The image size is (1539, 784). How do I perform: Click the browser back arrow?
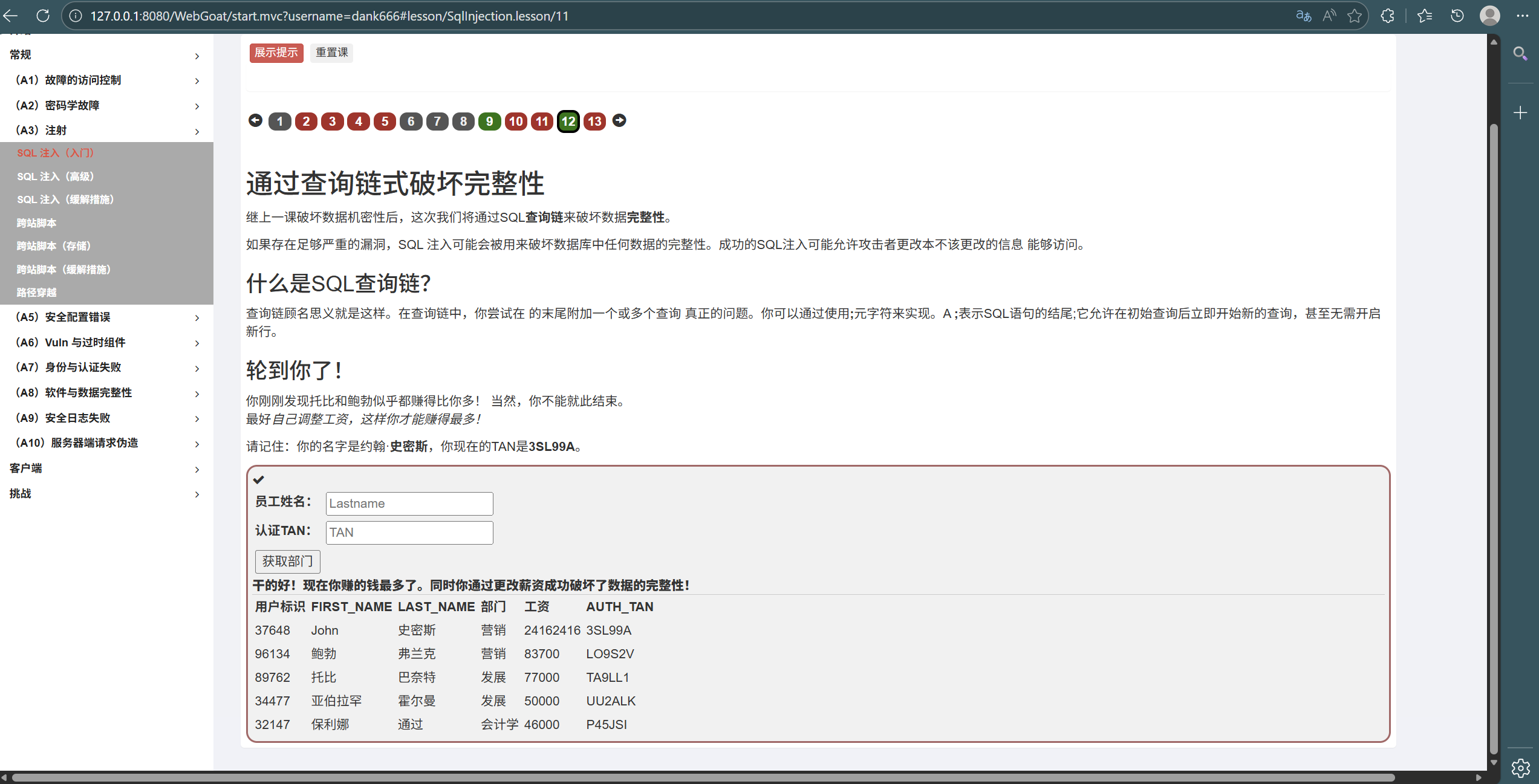(11, 16)
